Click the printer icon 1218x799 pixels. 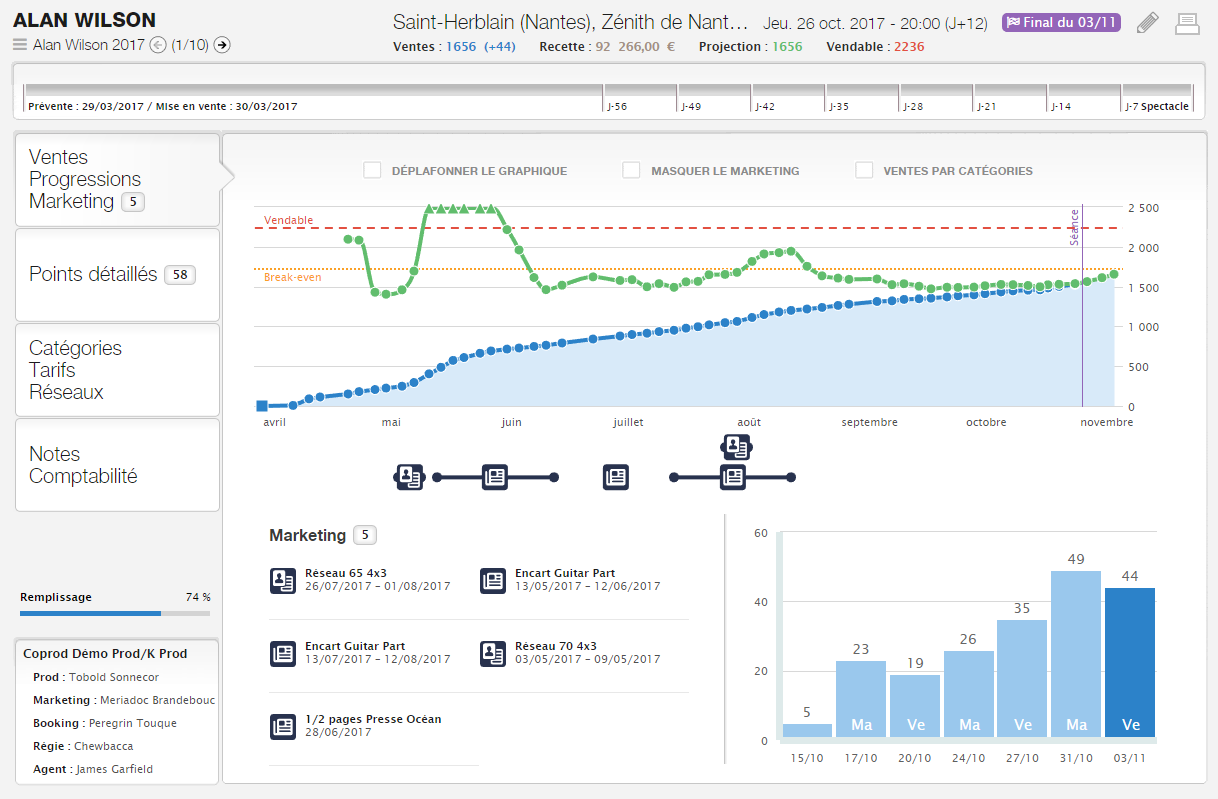1187,23
